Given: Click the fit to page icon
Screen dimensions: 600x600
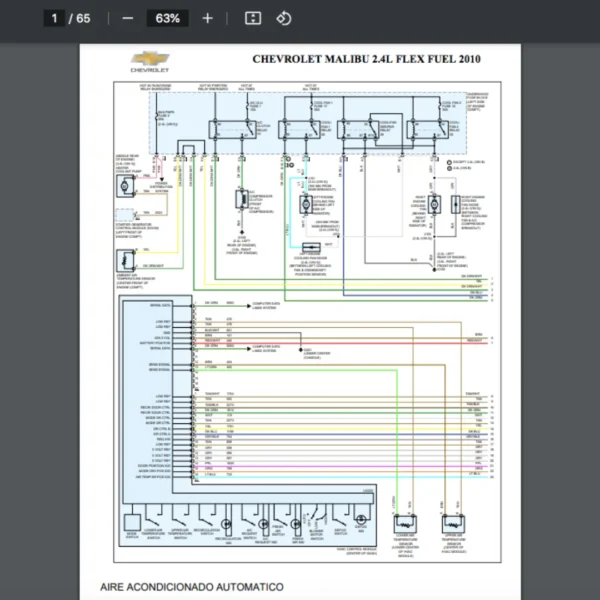Looking at the screenshot, I should tap(253, 18).
